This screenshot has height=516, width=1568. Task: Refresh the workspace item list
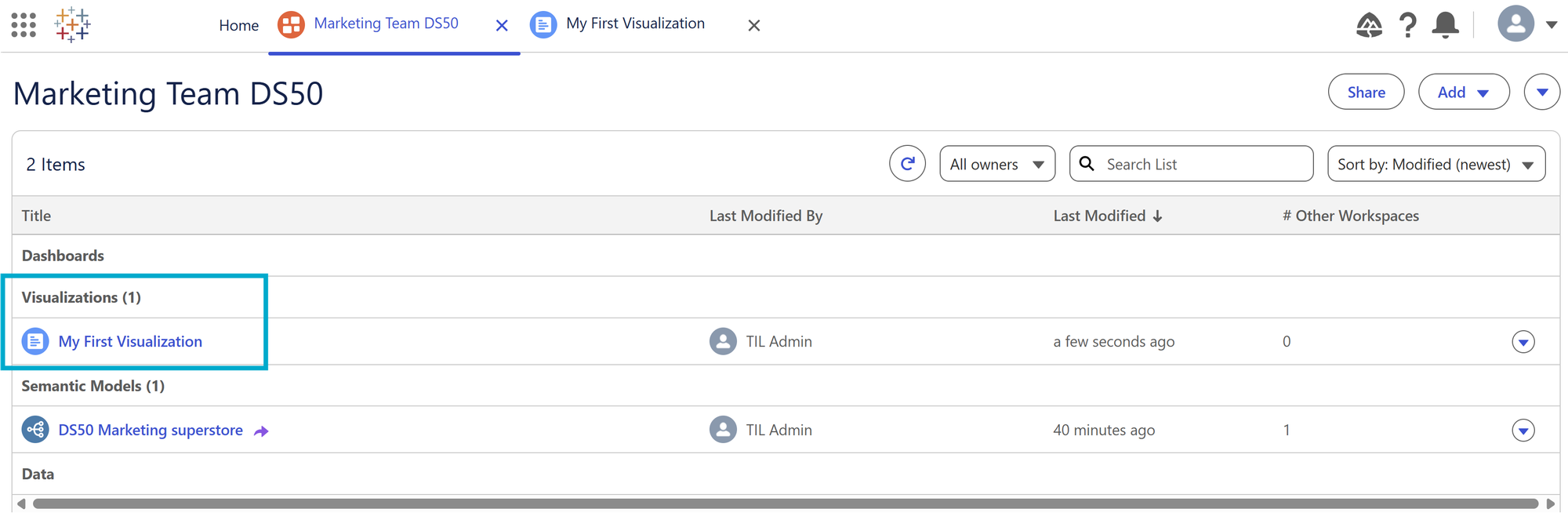907,164
